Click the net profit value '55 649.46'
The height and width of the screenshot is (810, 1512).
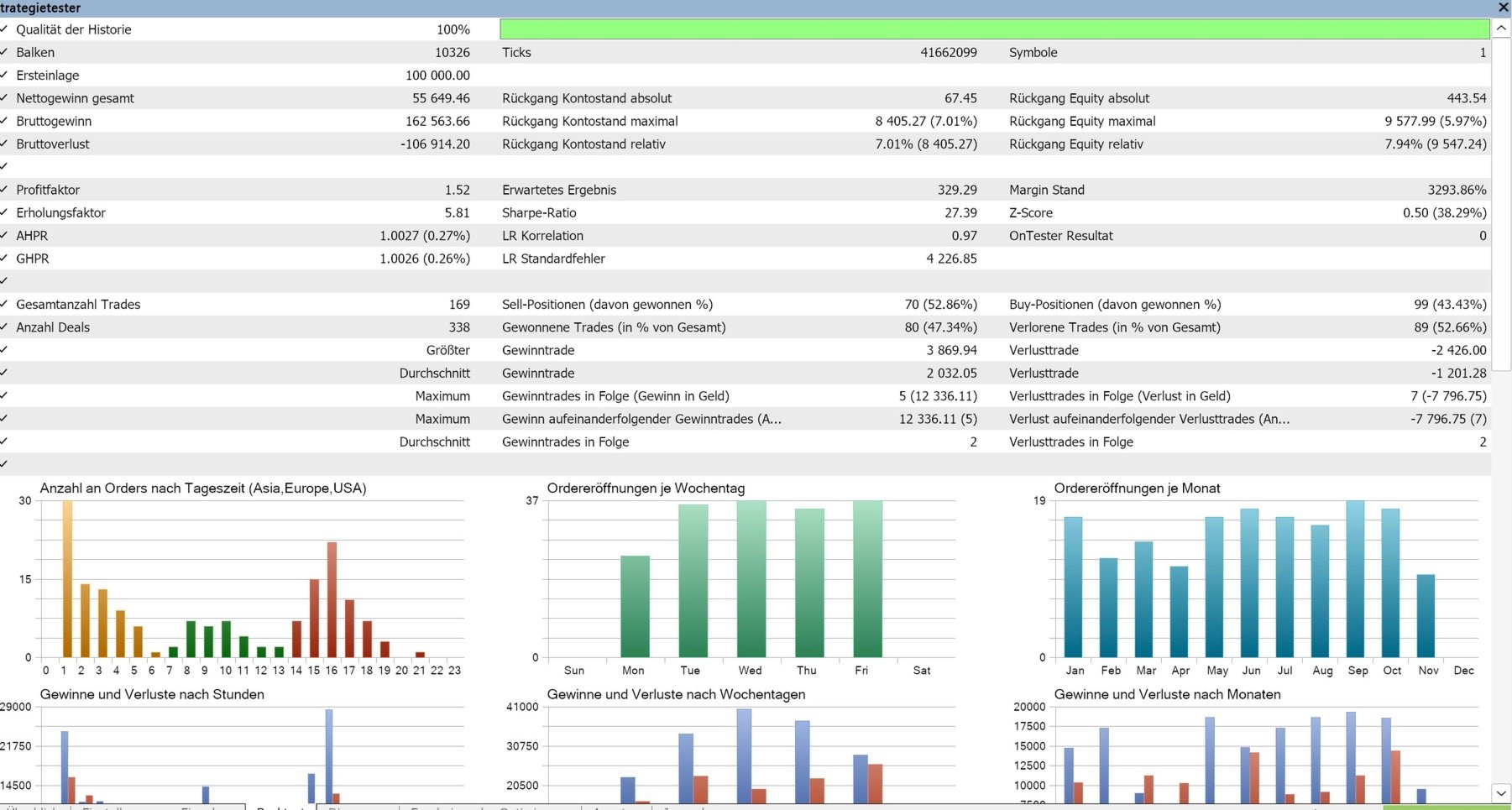point(441,98)
